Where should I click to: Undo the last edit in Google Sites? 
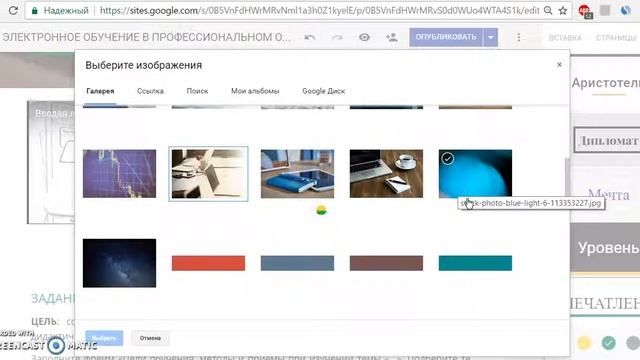pyautogui.click(x=310, y=38)
